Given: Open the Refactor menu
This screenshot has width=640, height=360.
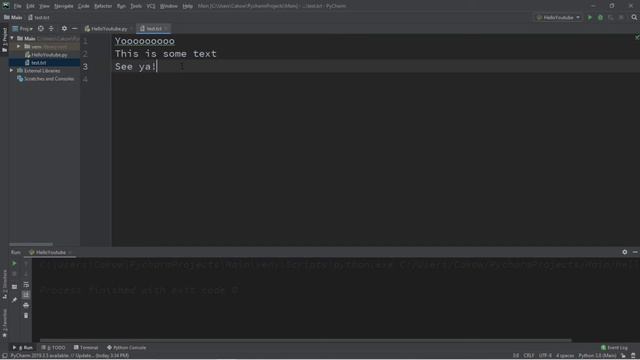Looking at the screenshot, I should pyautogui.click(x=103, y=6).
